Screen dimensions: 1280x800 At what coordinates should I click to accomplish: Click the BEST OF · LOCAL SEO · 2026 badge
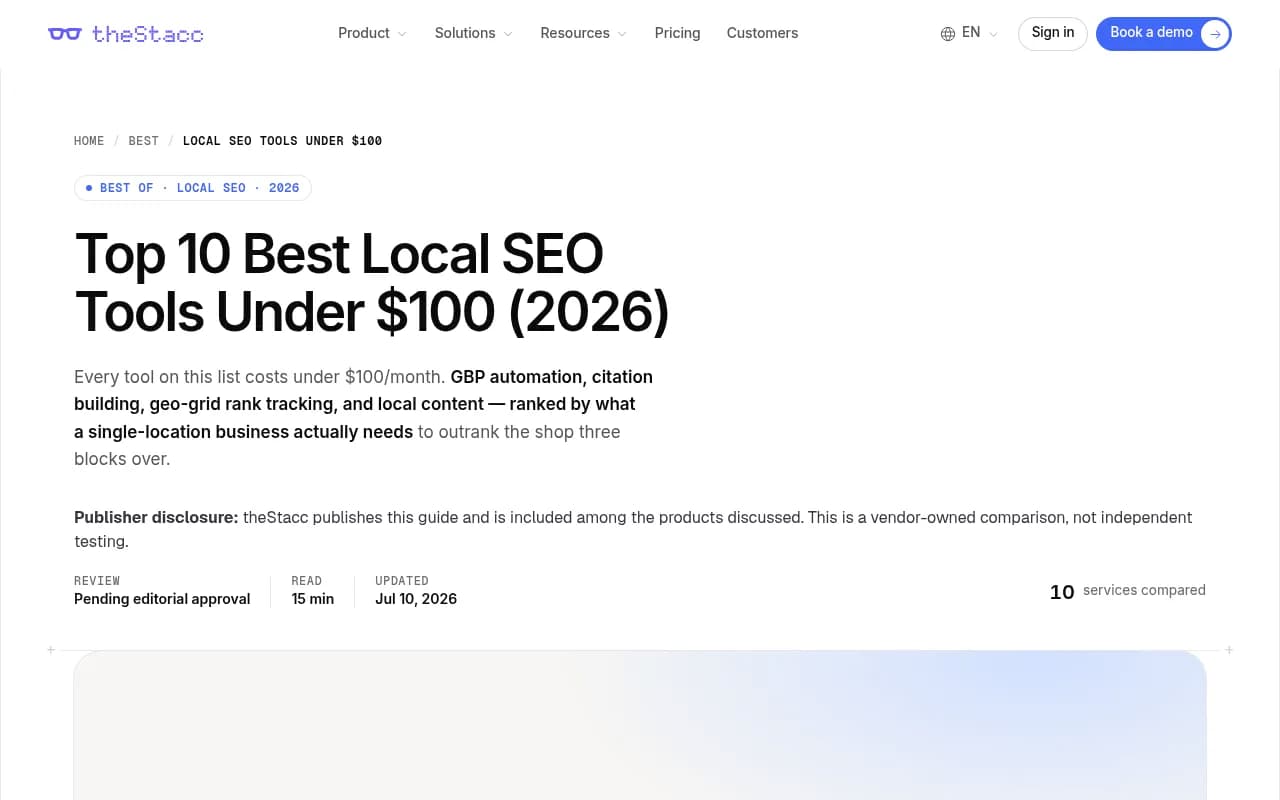[x=193, y=188]
